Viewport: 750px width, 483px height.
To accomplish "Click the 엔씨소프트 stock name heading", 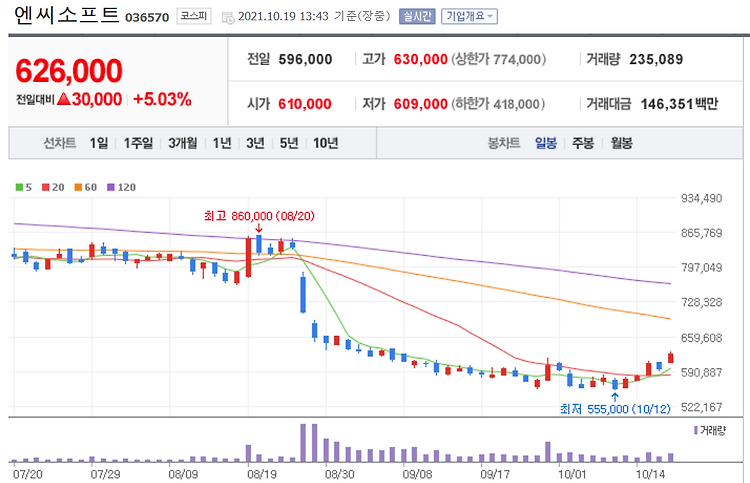I will (x=66, y=15).
